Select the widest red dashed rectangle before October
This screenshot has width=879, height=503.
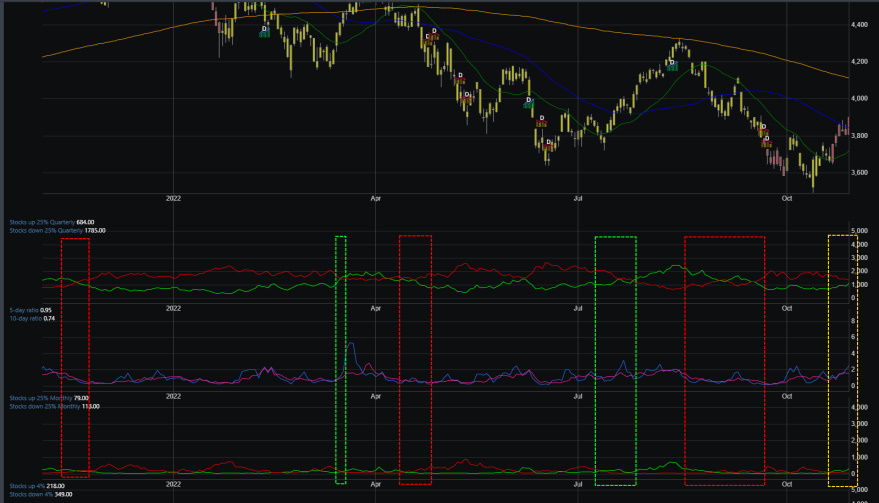(686, 360)
